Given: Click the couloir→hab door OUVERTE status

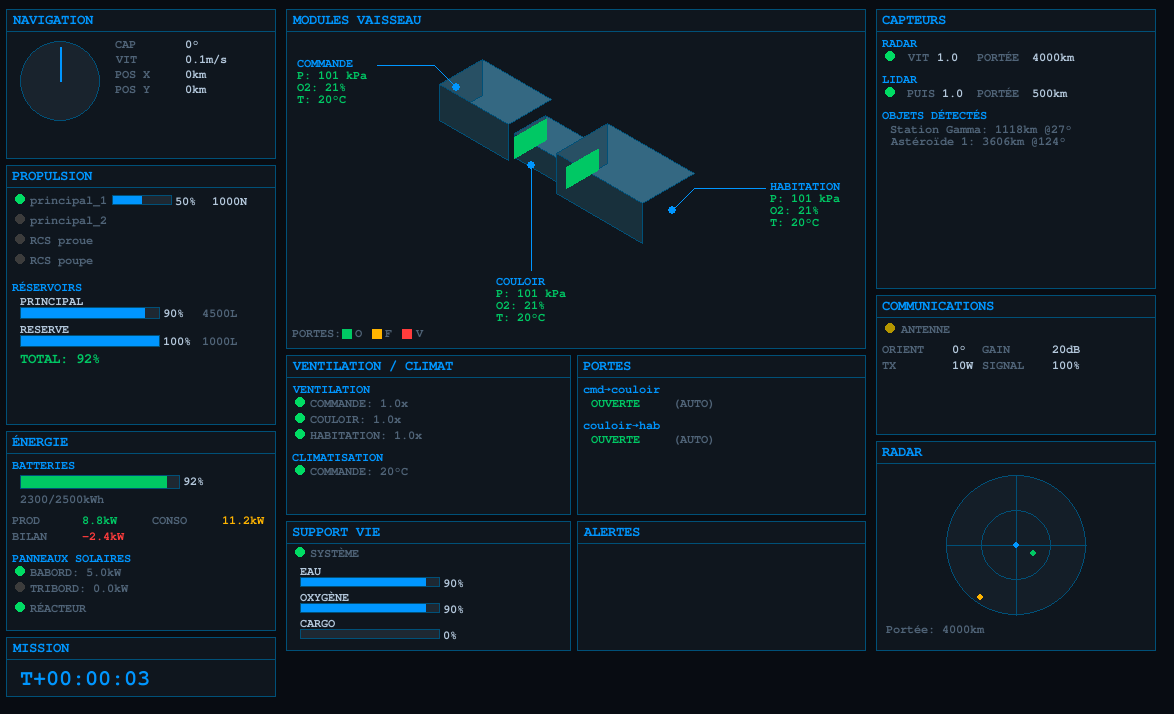Looking at the screenshot, I should pyautogui.click(x=615, y=439).
